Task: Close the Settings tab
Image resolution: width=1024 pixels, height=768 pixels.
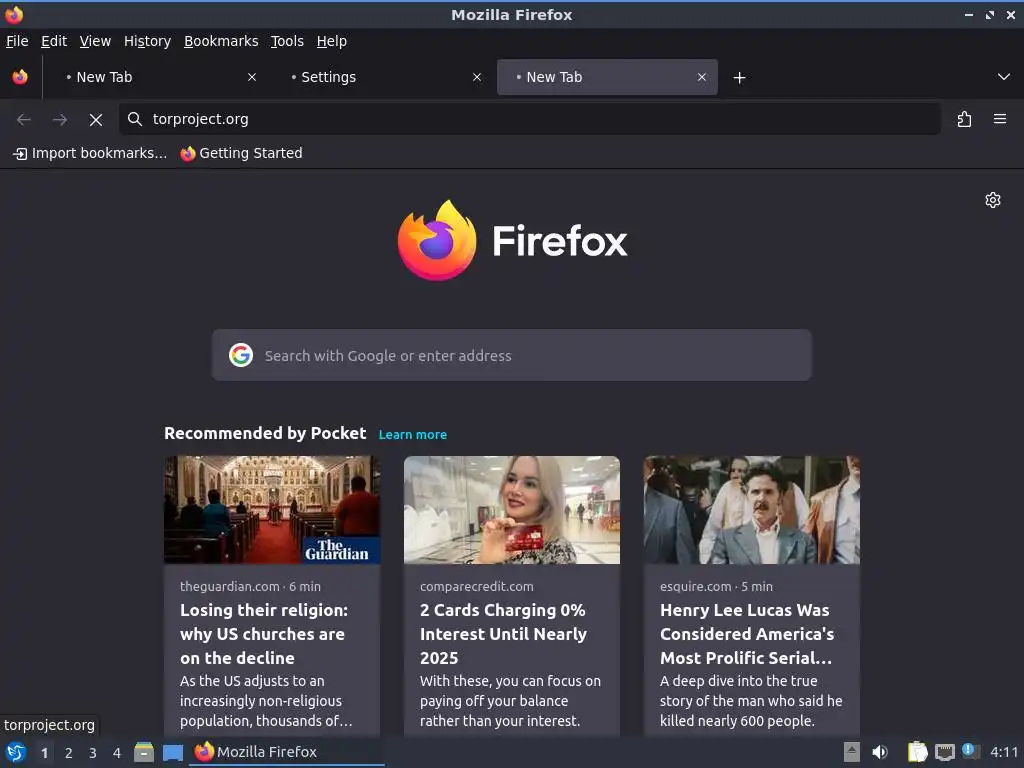Action: [477, 77]
